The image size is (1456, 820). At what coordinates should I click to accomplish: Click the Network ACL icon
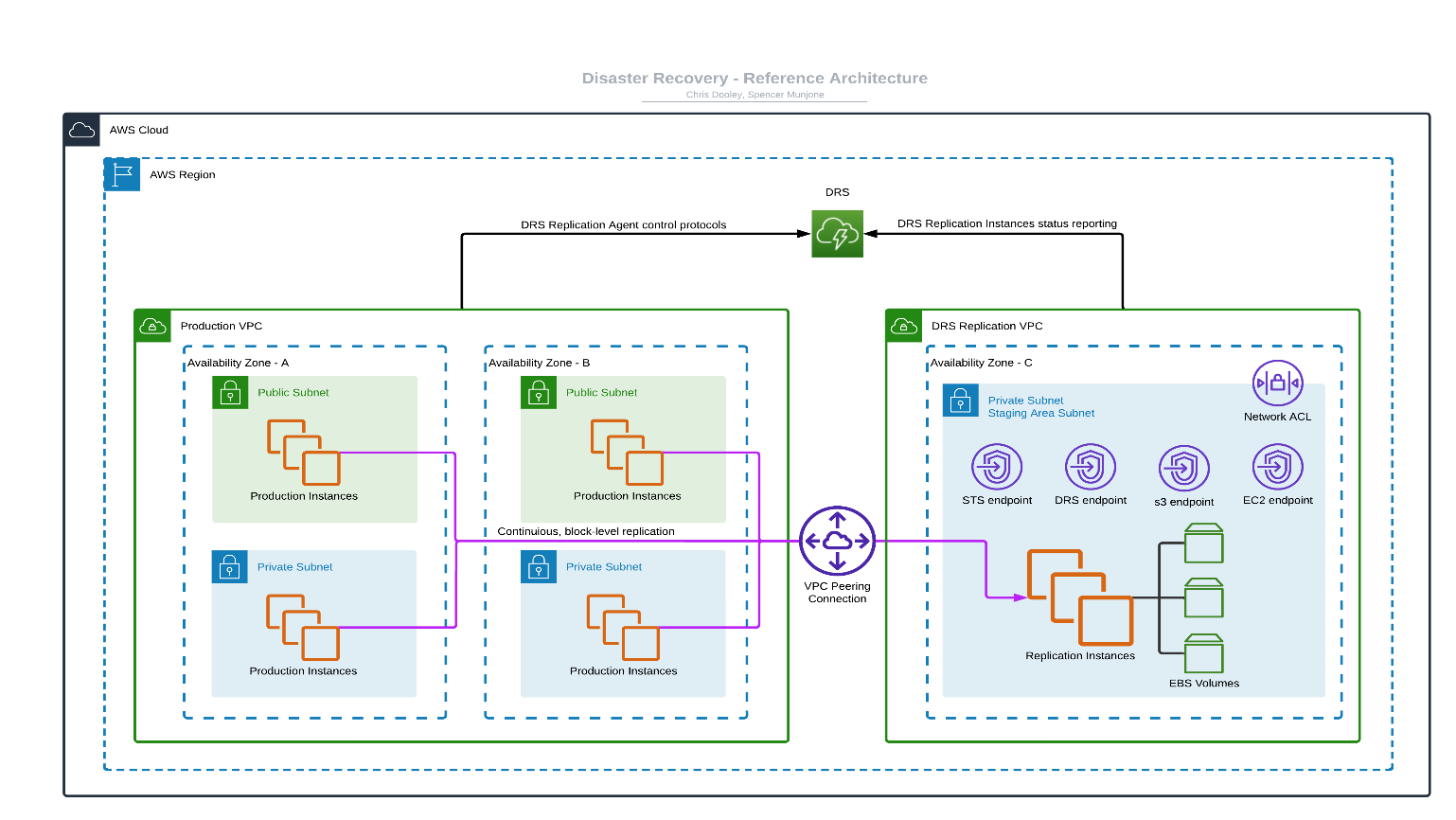click(1277, 383)
